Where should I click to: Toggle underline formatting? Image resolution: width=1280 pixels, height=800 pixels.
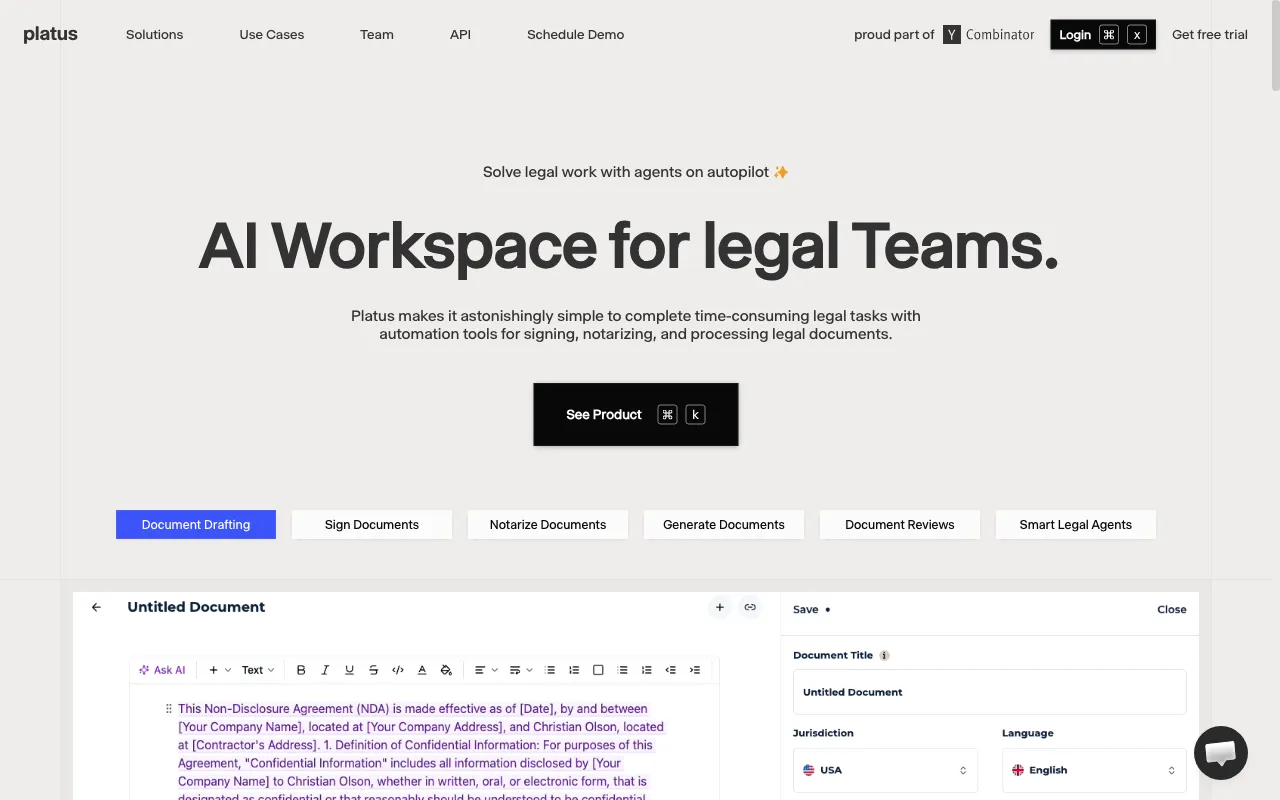349,670
